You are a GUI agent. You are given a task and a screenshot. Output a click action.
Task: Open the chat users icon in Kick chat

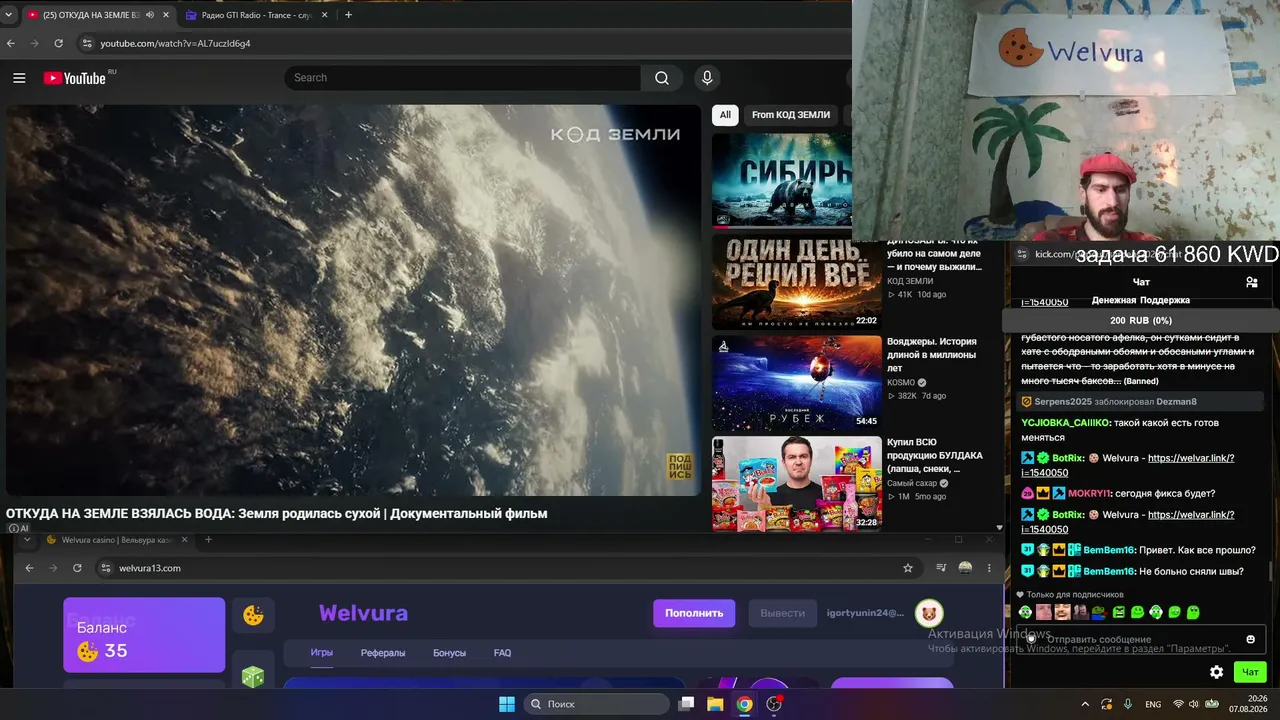(1251, 282)
